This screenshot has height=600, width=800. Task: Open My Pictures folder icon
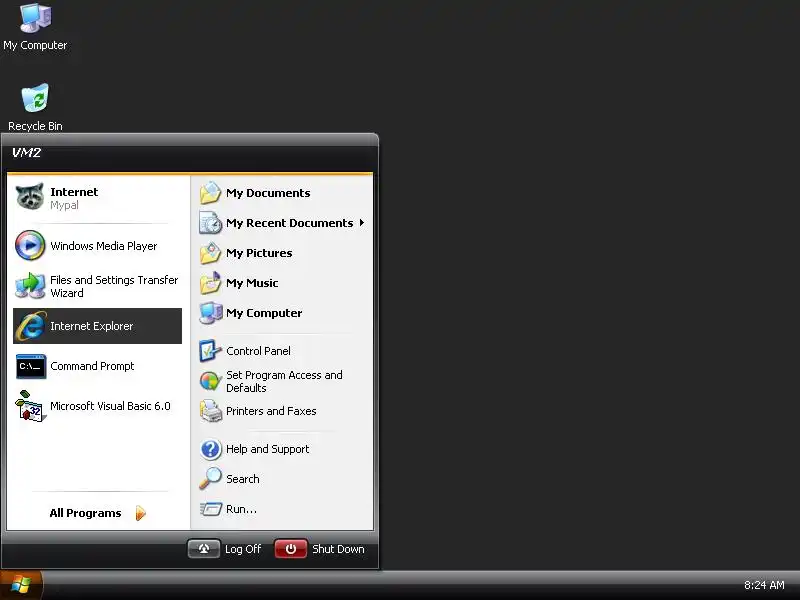(x=210, y=253)
